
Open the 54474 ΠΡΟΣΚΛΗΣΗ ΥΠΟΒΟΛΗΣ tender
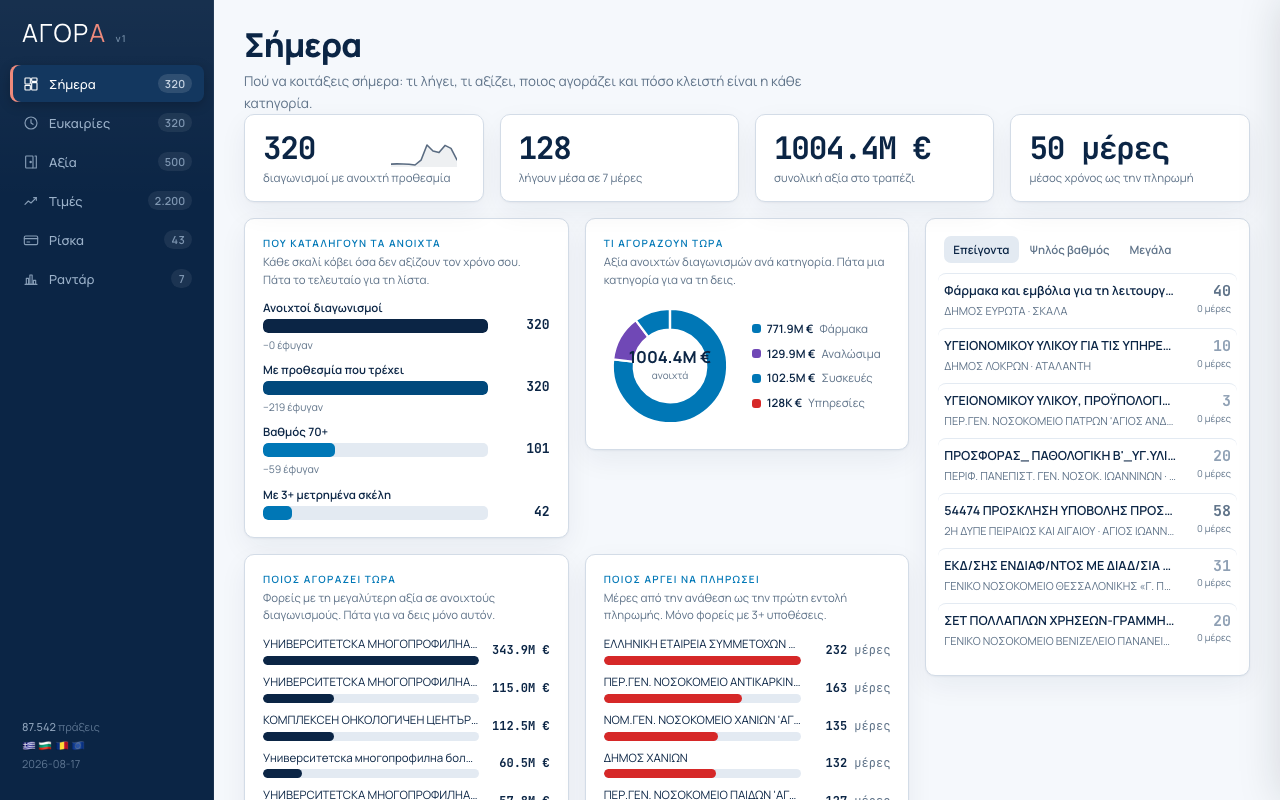[x=1087, y=521]
